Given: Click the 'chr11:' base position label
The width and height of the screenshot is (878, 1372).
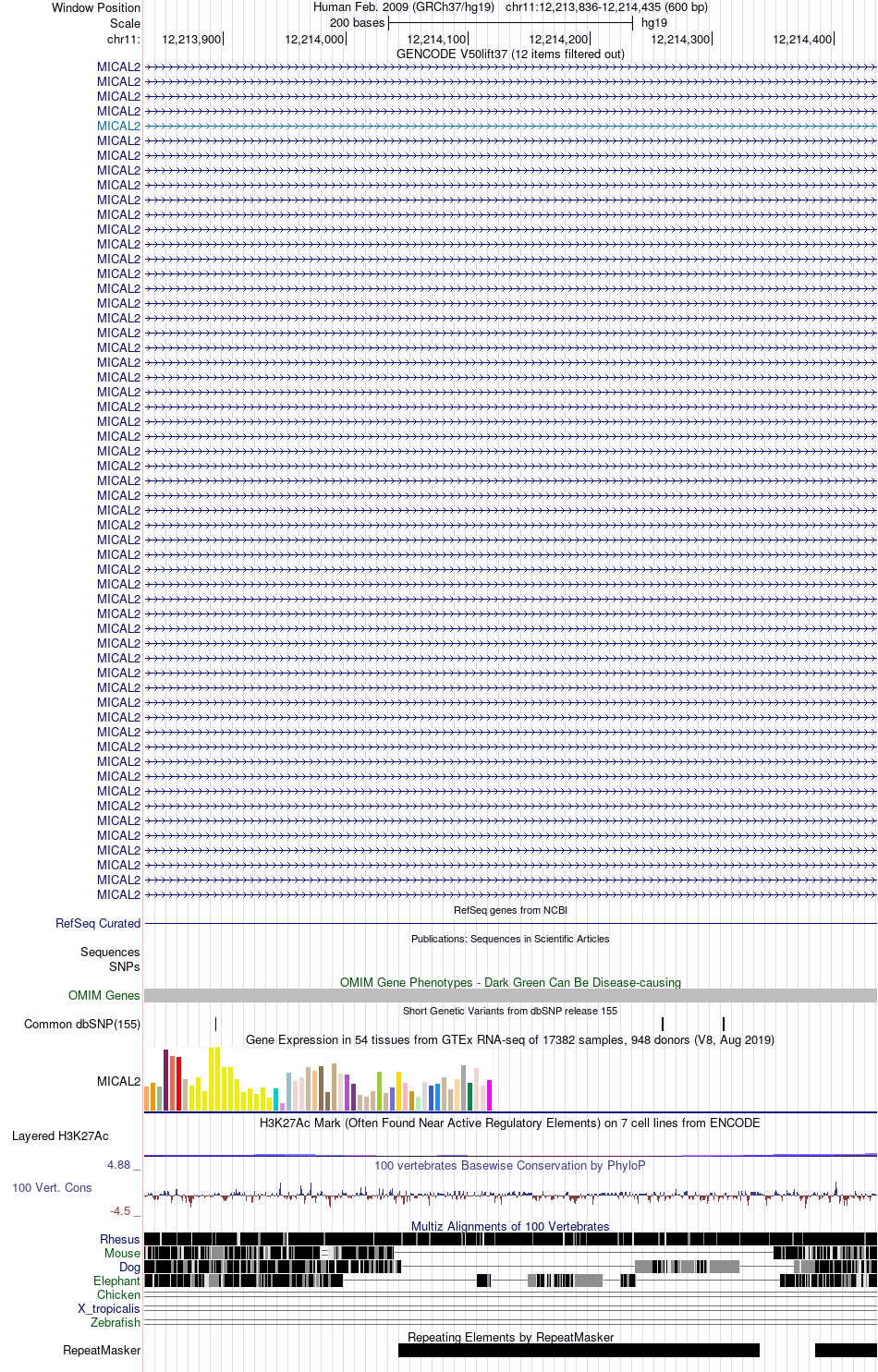Looking at the screenshot, I should pyautogui.click(x=123, y=39).
